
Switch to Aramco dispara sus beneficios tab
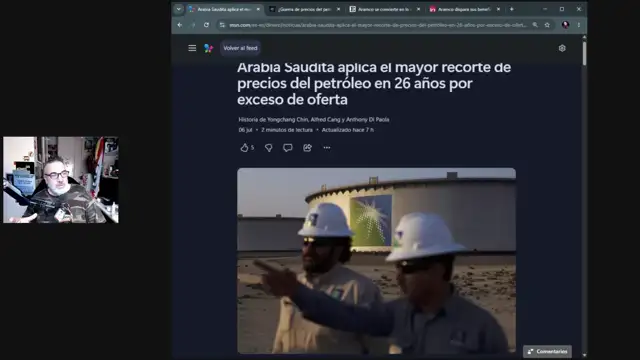464,9
